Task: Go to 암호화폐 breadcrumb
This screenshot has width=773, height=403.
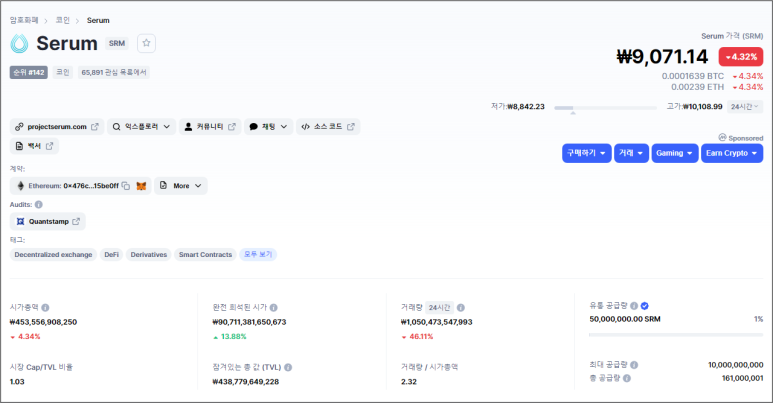Action: (24, 20)
